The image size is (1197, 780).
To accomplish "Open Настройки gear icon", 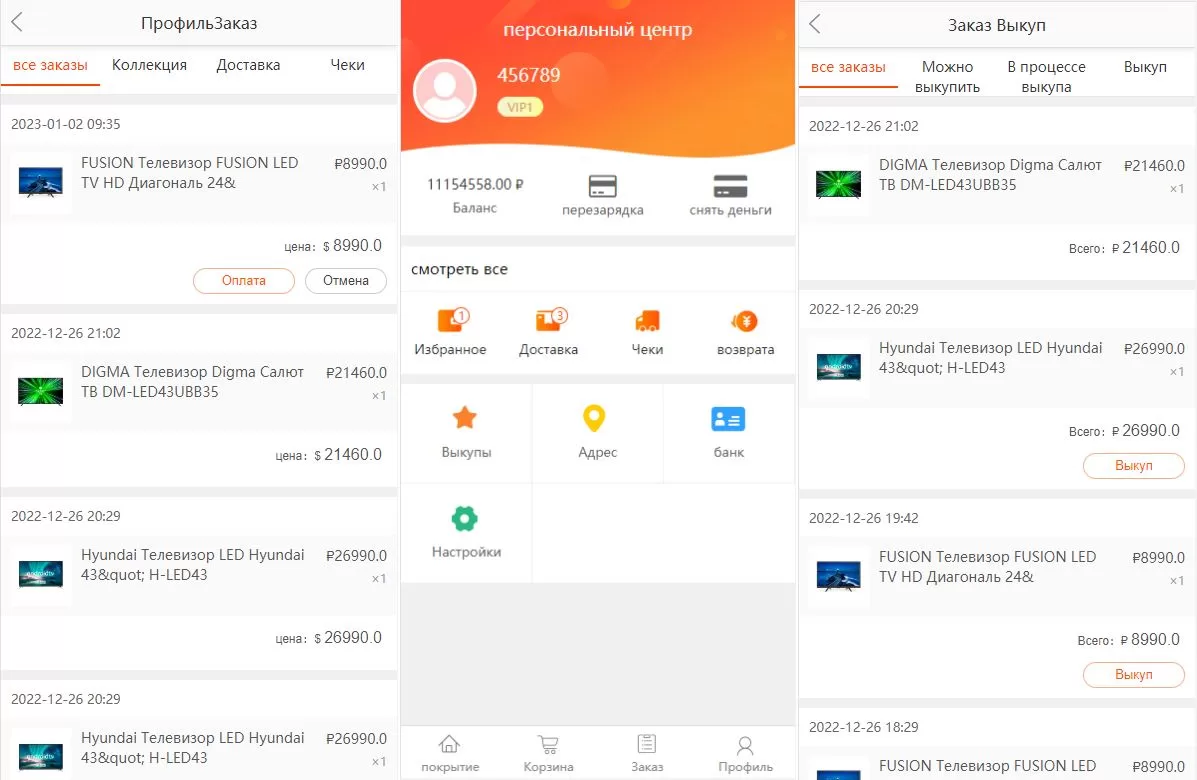I will [464, 519].
